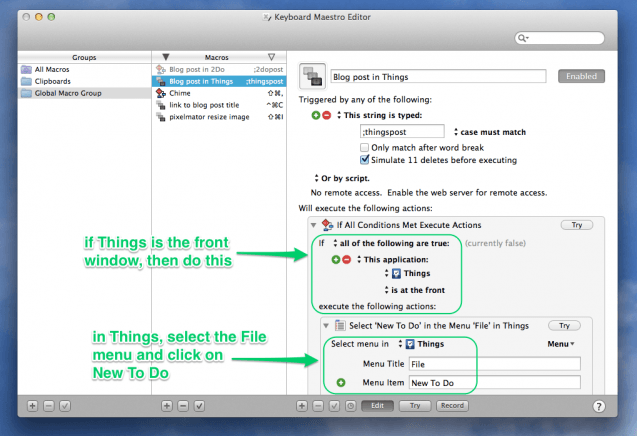Collapse the Select 'New To Do' action
The height and width of the screenshot is (436, 637).
click(x=326, y=326)
